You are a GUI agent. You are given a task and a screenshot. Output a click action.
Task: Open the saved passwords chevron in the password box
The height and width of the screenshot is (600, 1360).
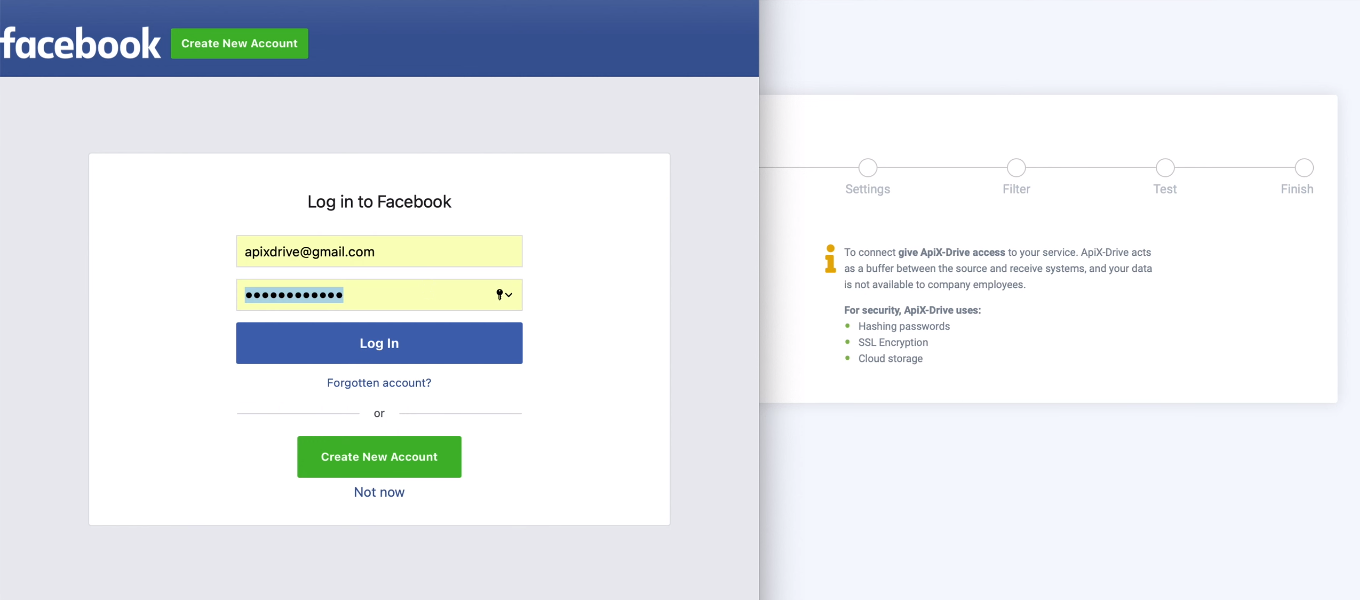[x=509, y=295]
